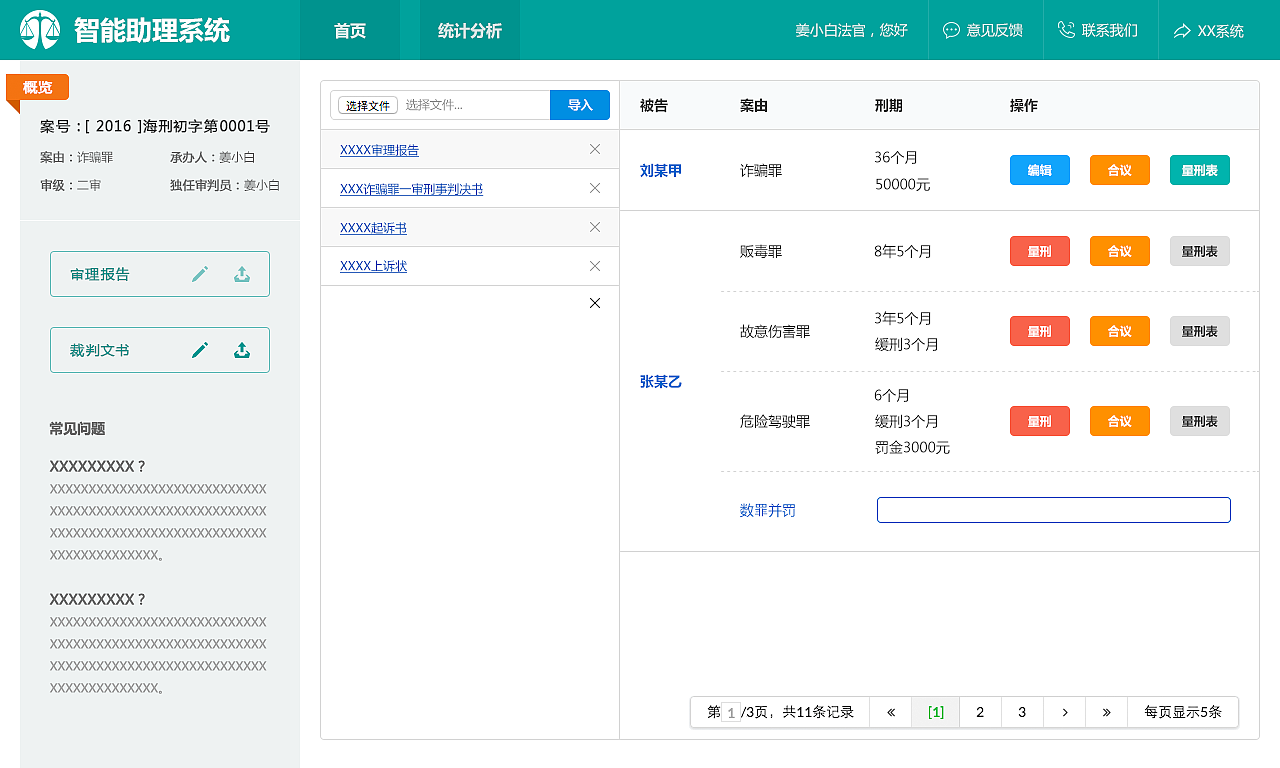Viewport: 1280px width, 768px height.
Task: Click the 审理报告 label
Action: [x=100, y=274]
